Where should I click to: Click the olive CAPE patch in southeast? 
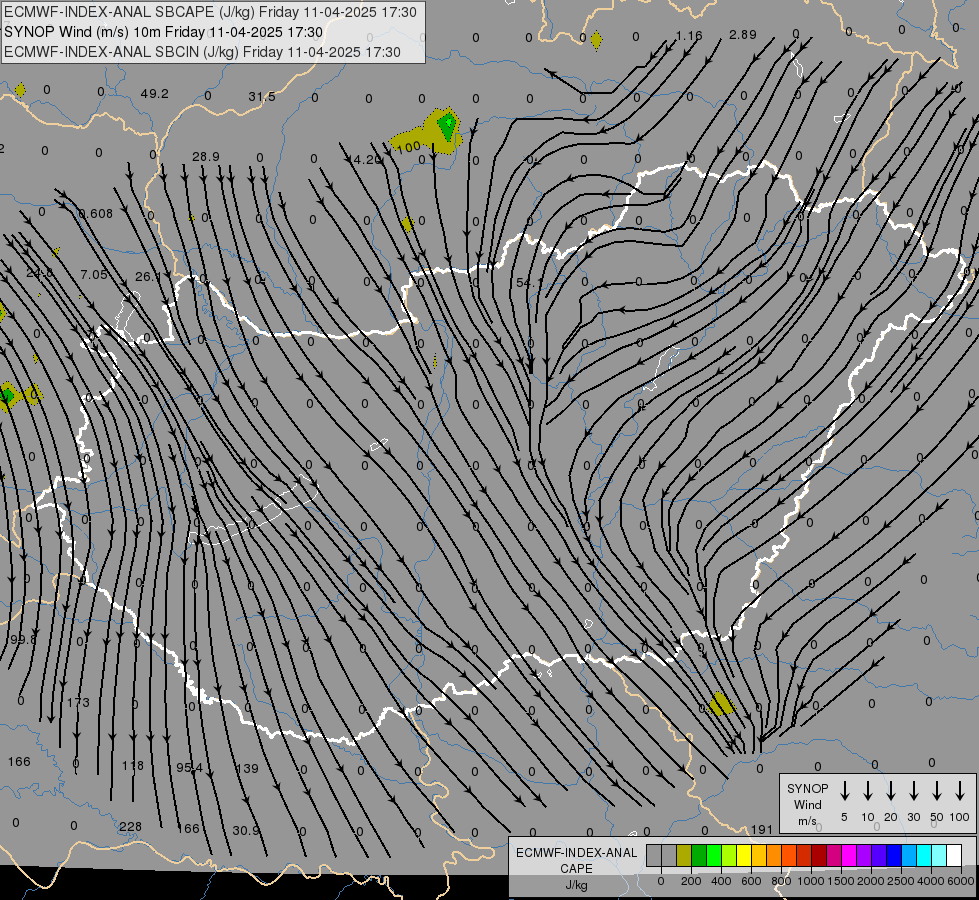(x=721, y=704)
